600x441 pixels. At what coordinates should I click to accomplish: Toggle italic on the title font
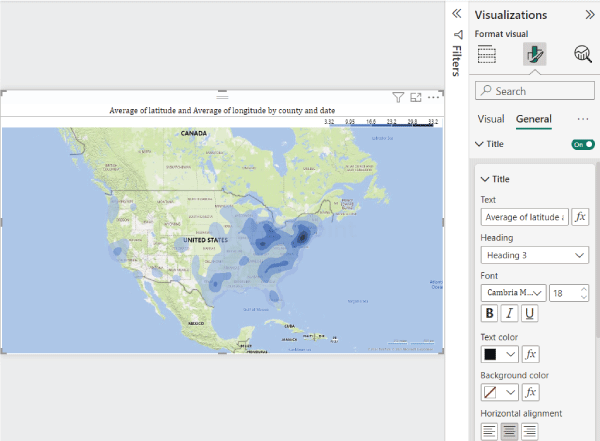coord(509,314)
